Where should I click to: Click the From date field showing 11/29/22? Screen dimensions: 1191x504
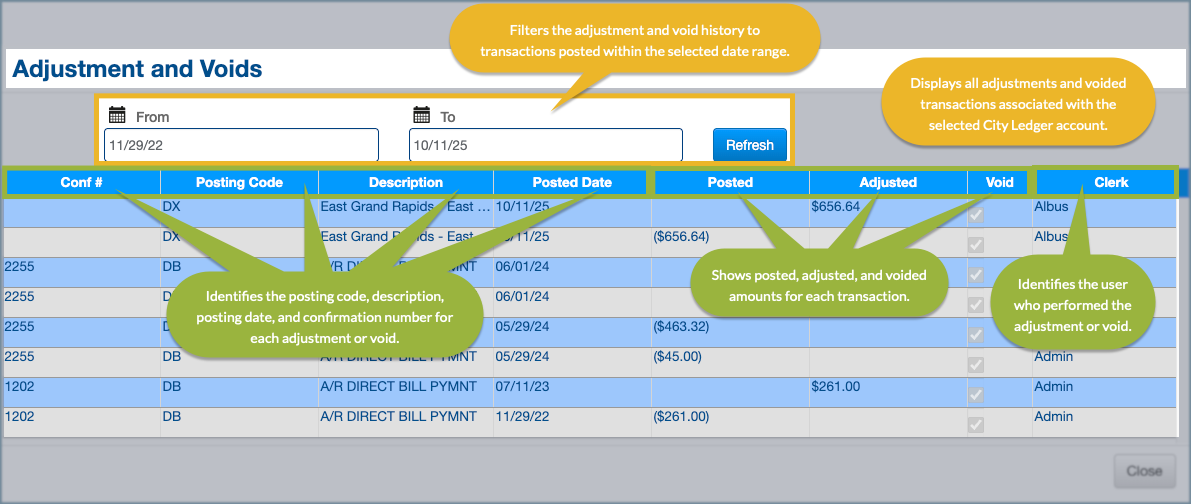[241, 145]
